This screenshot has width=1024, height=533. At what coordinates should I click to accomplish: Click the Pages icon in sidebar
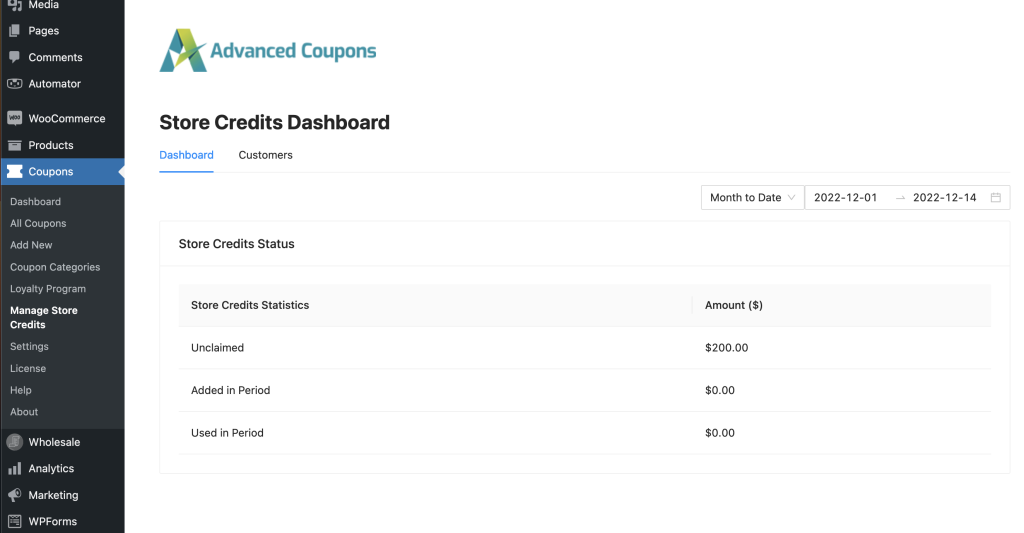click(14, 31)
